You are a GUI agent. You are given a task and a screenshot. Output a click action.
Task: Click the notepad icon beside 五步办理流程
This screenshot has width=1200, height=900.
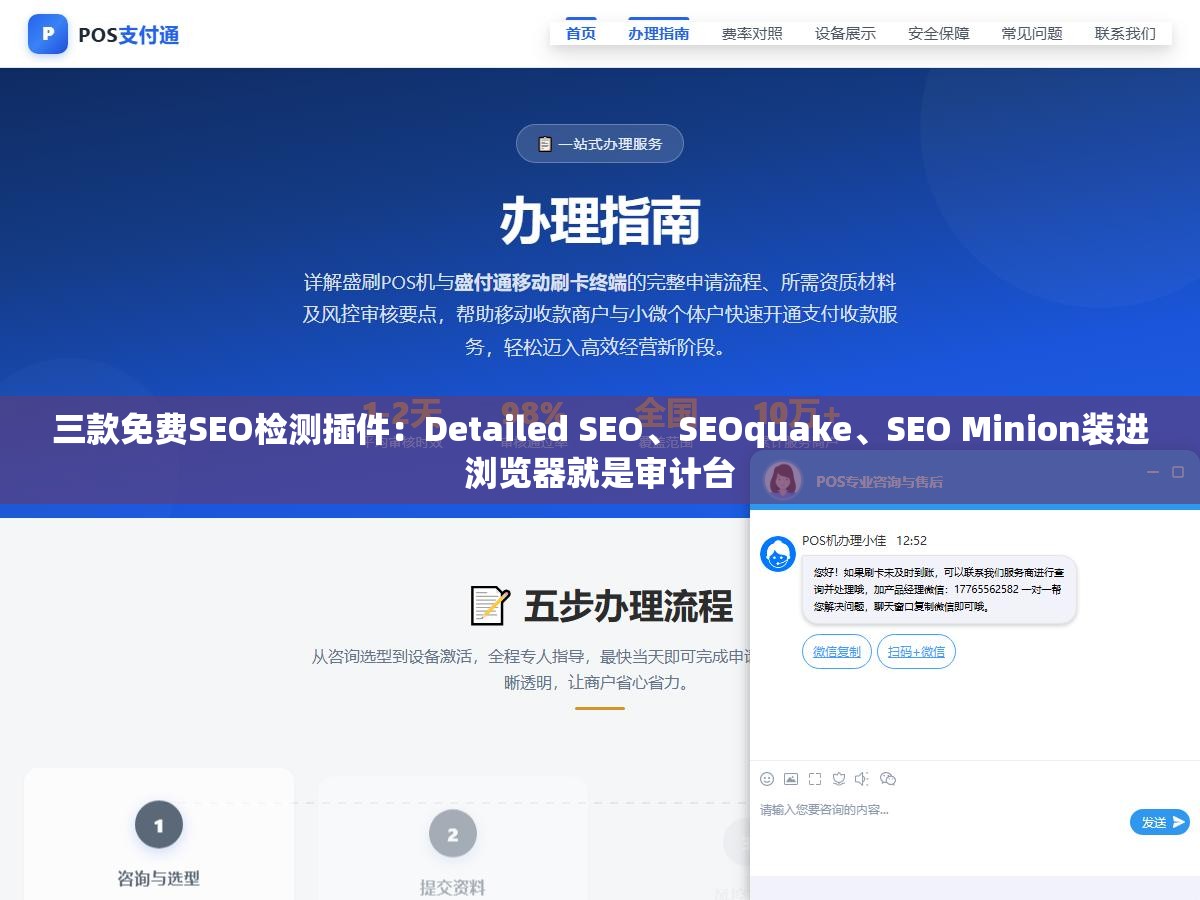pos(490,606)
